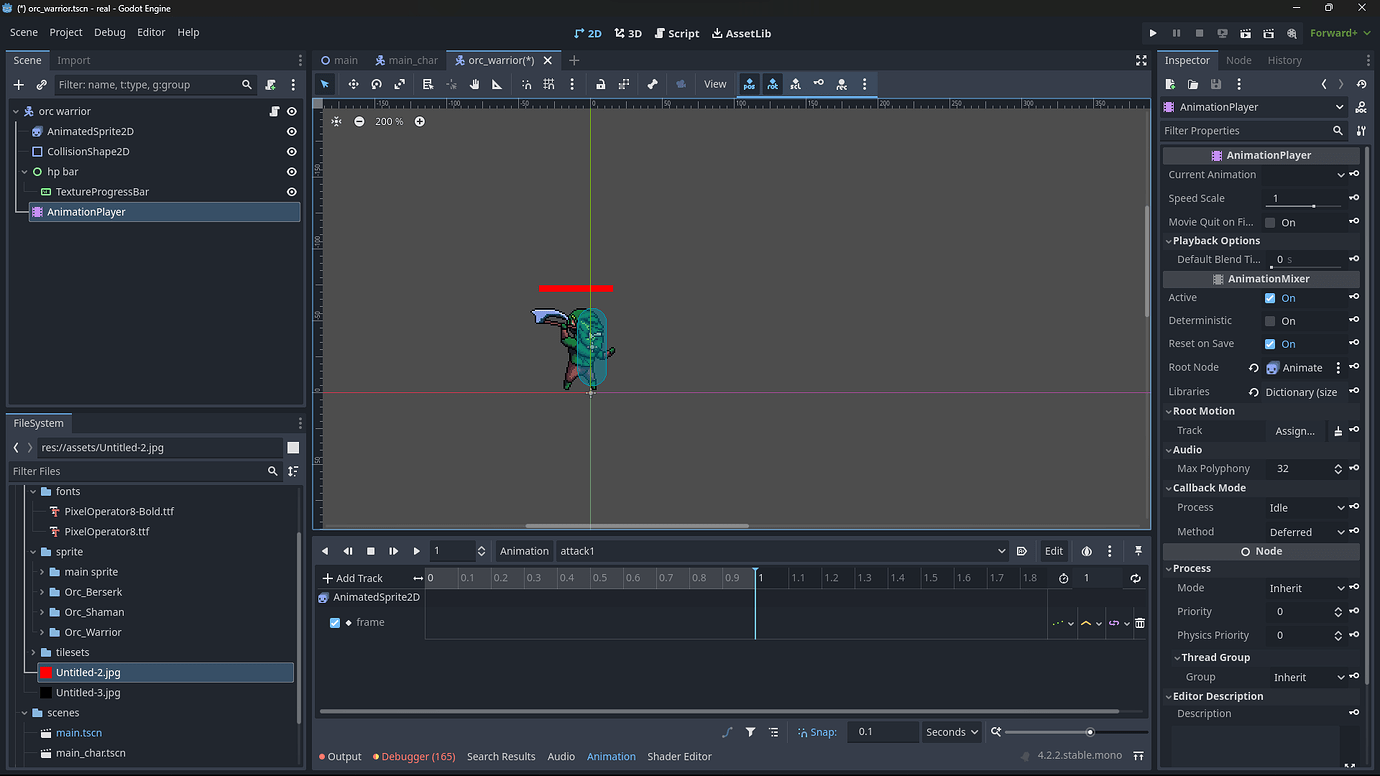Toggle onion skinning in the animation panel

(x=1087, y=551)
